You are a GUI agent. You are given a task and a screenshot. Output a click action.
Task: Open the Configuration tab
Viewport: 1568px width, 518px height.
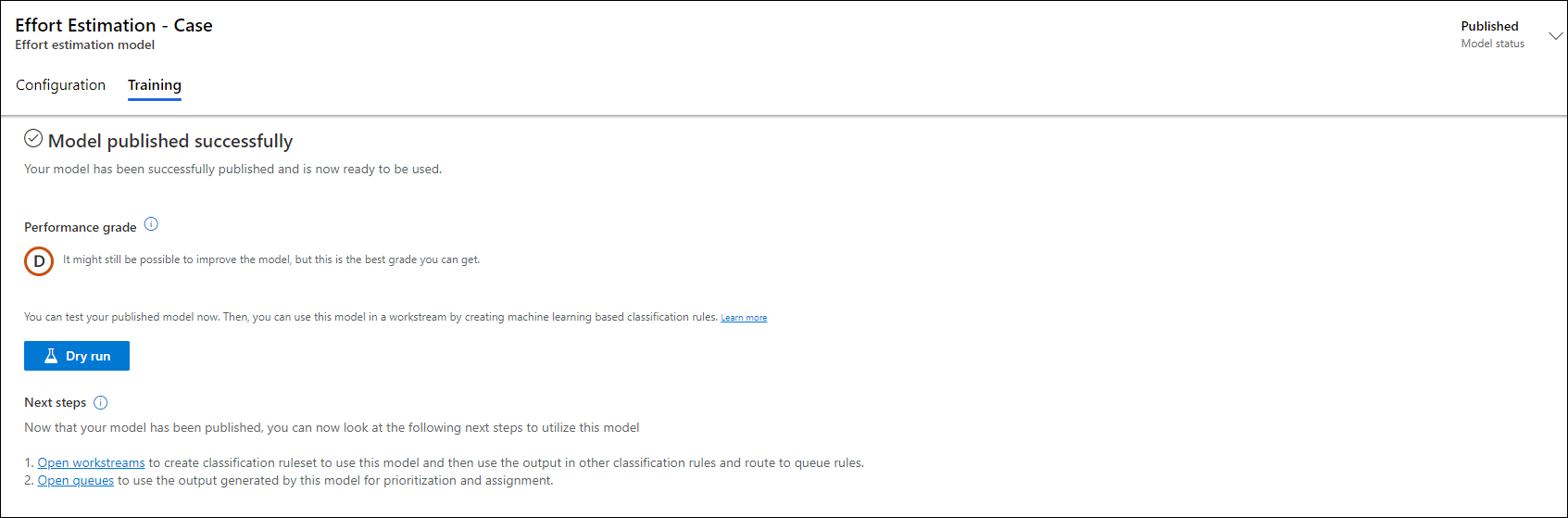[60, 85]
